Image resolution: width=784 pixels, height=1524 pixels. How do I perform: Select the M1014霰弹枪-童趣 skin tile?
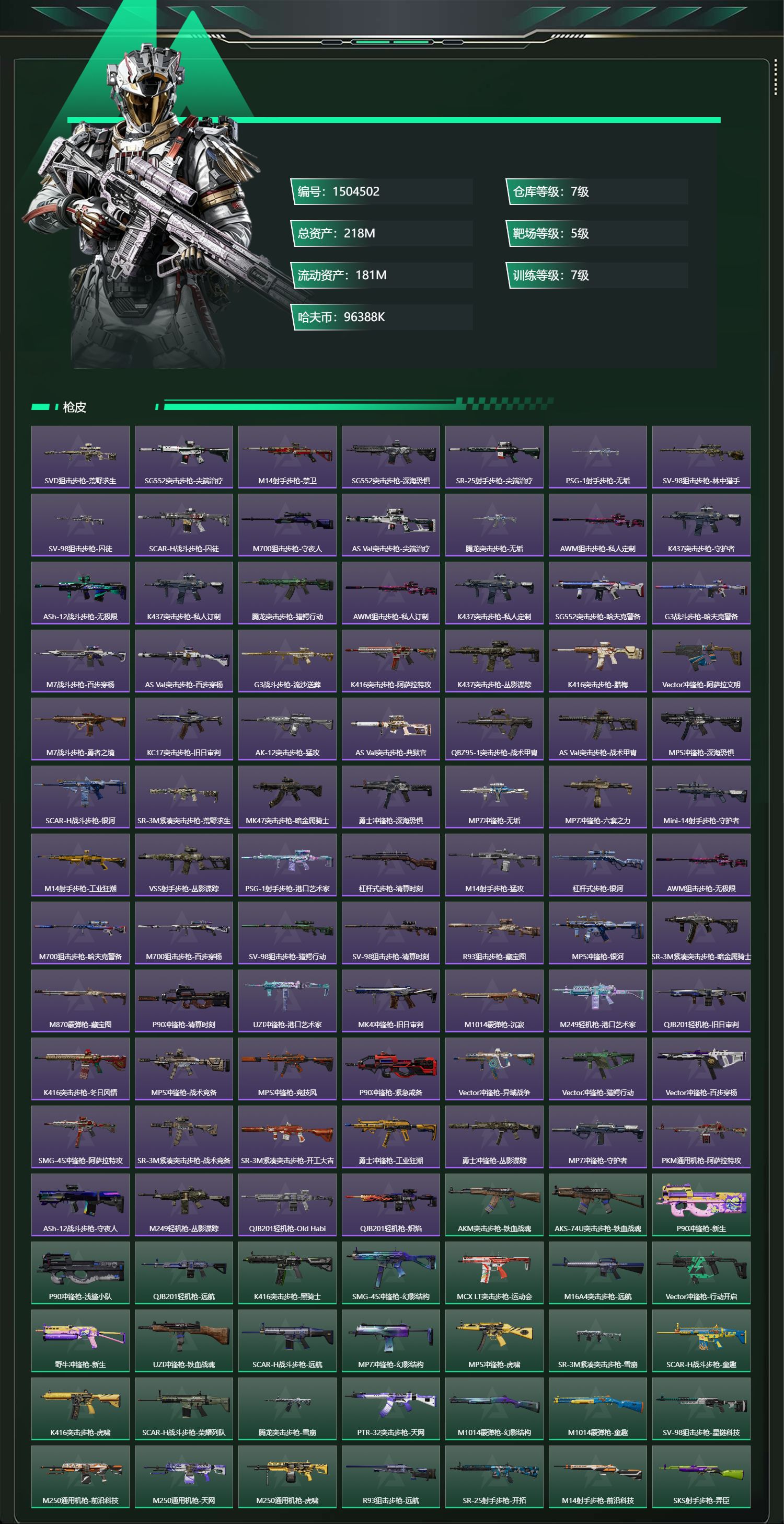(598, 1408)
